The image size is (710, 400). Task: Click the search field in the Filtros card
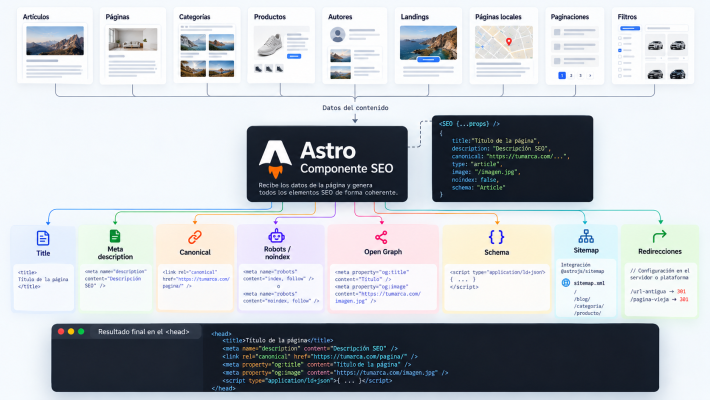(x=667, y=28)
